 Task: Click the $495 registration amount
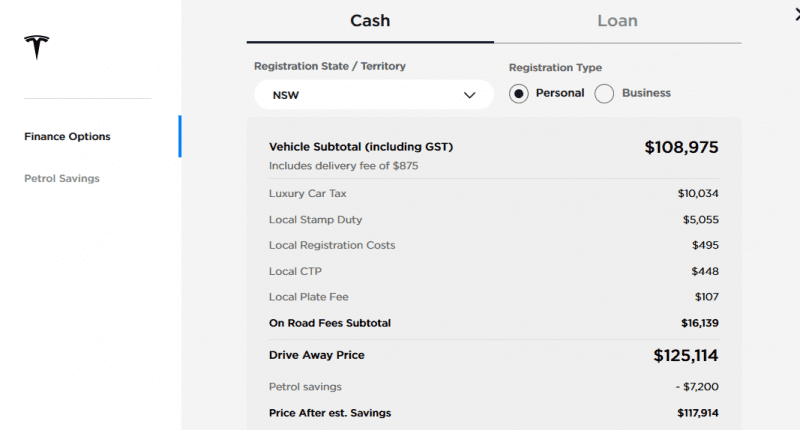tap(705, 245)
